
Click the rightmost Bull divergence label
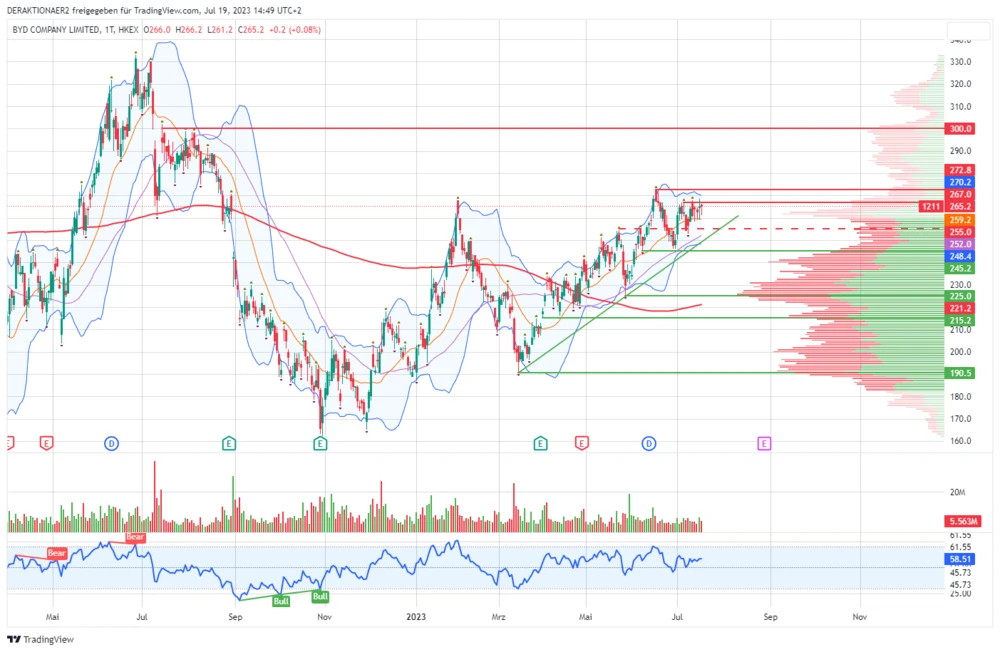coord(320,597)
